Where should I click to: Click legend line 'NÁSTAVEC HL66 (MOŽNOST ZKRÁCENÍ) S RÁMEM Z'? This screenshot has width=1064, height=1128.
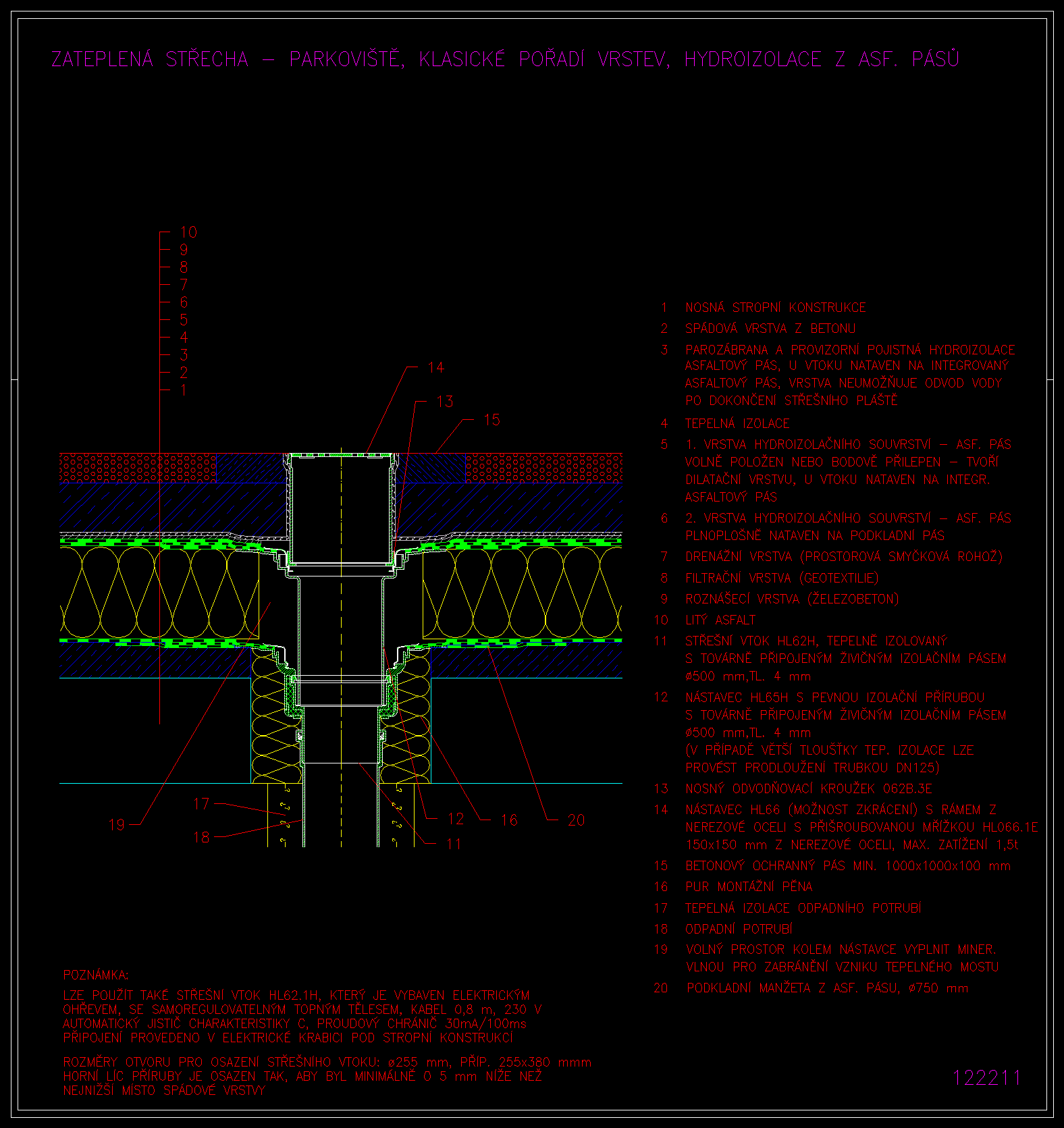click(x=841, y=809)
